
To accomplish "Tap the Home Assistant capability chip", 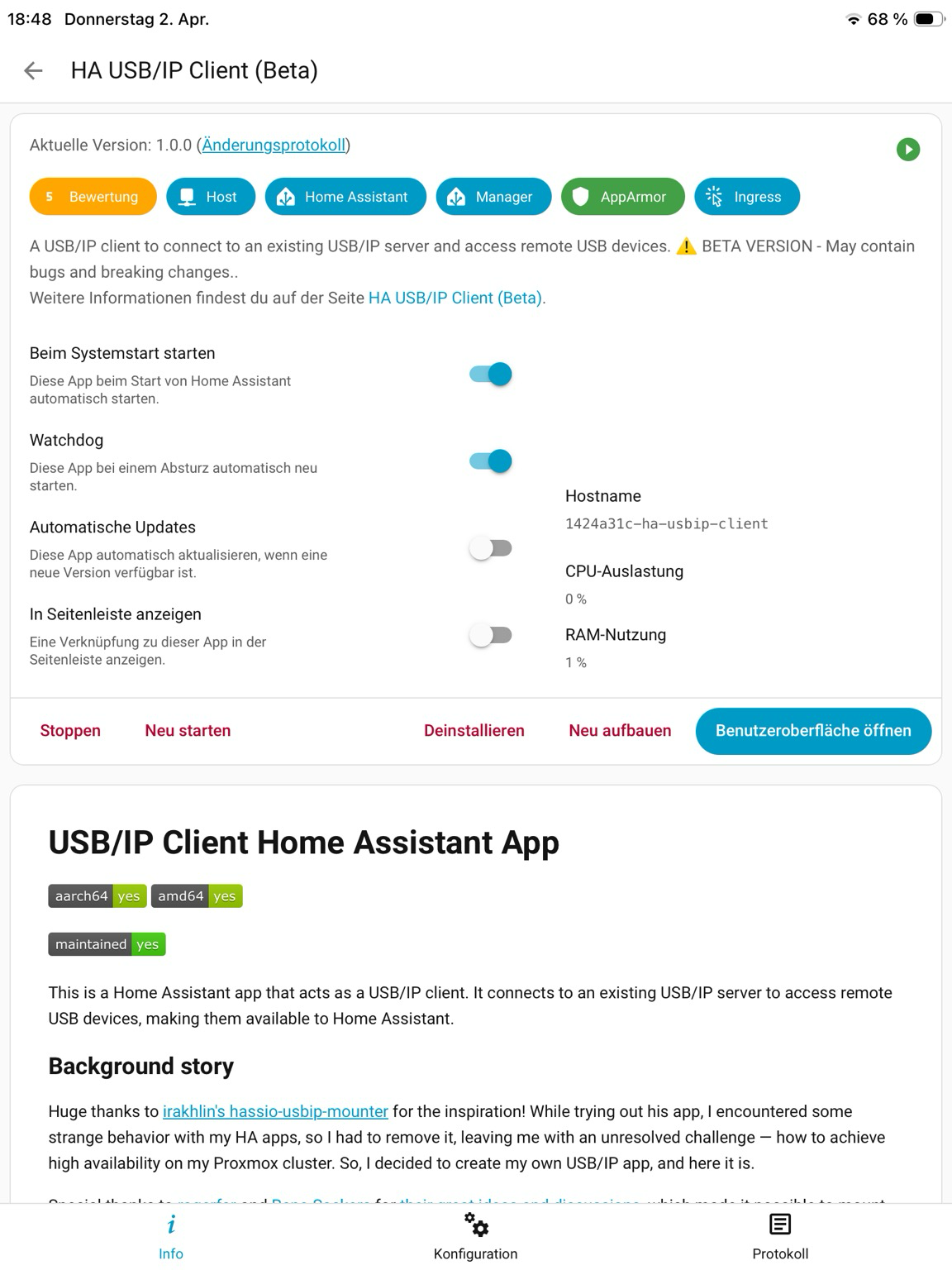I will [x=345, y=197].
